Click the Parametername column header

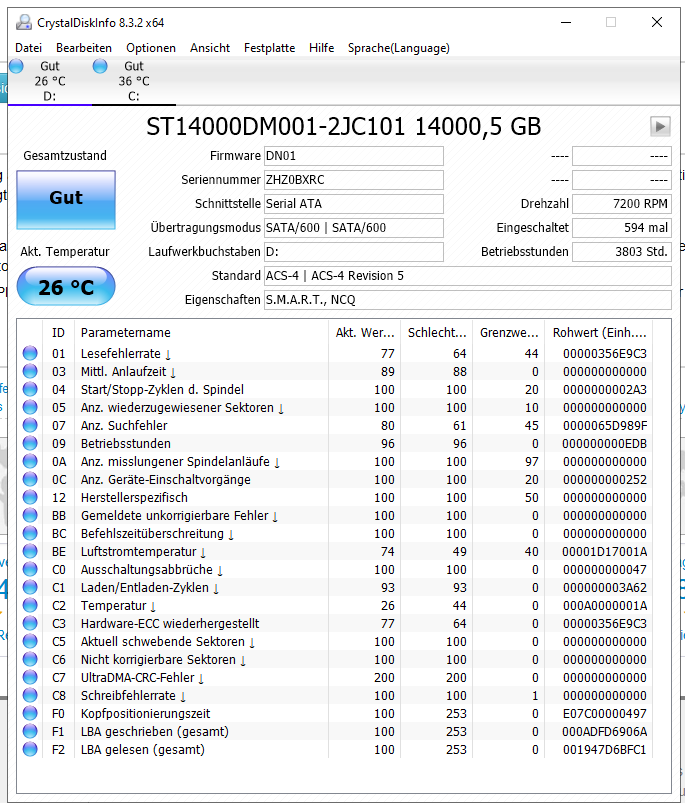coord(201,333)
